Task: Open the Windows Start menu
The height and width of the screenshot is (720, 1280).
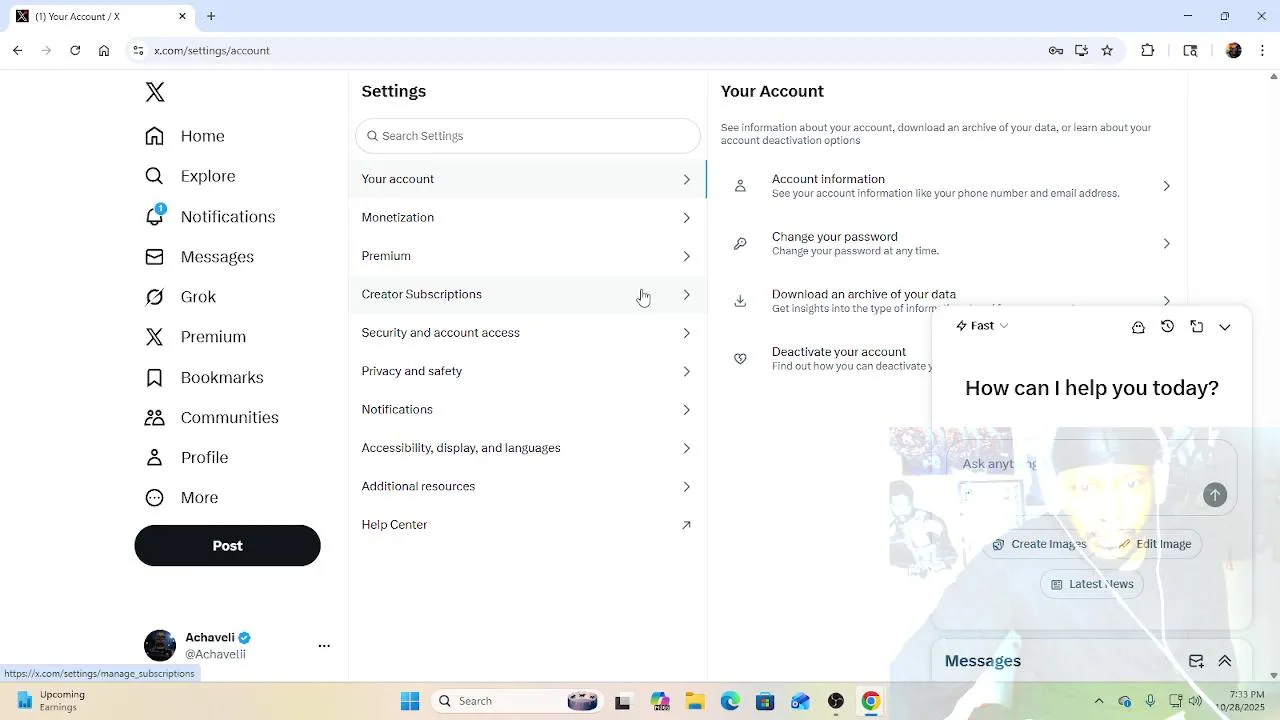Action: [410, 701]
